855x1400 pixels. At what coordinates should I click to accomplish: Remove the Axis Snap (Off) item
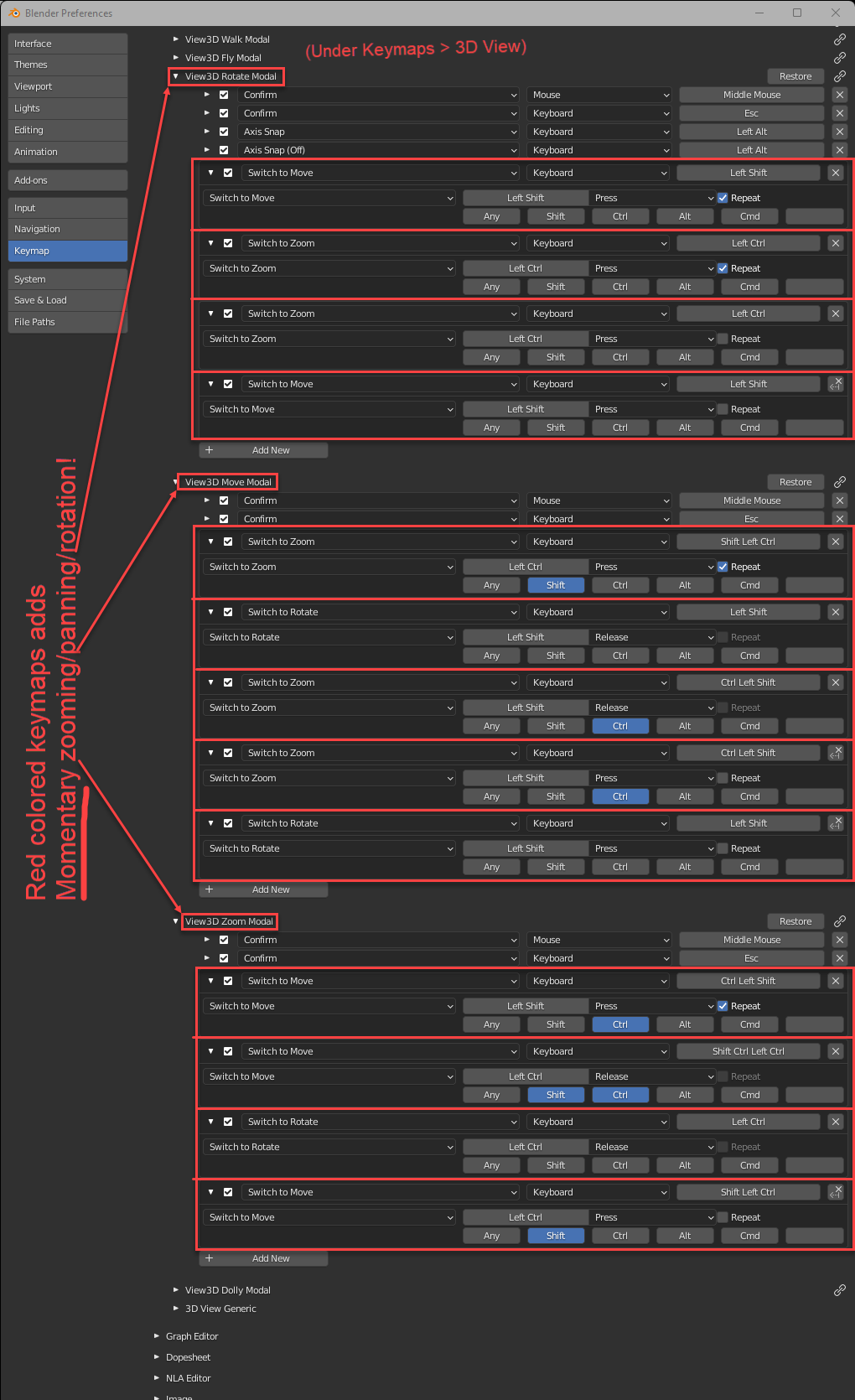pos(839,150)
